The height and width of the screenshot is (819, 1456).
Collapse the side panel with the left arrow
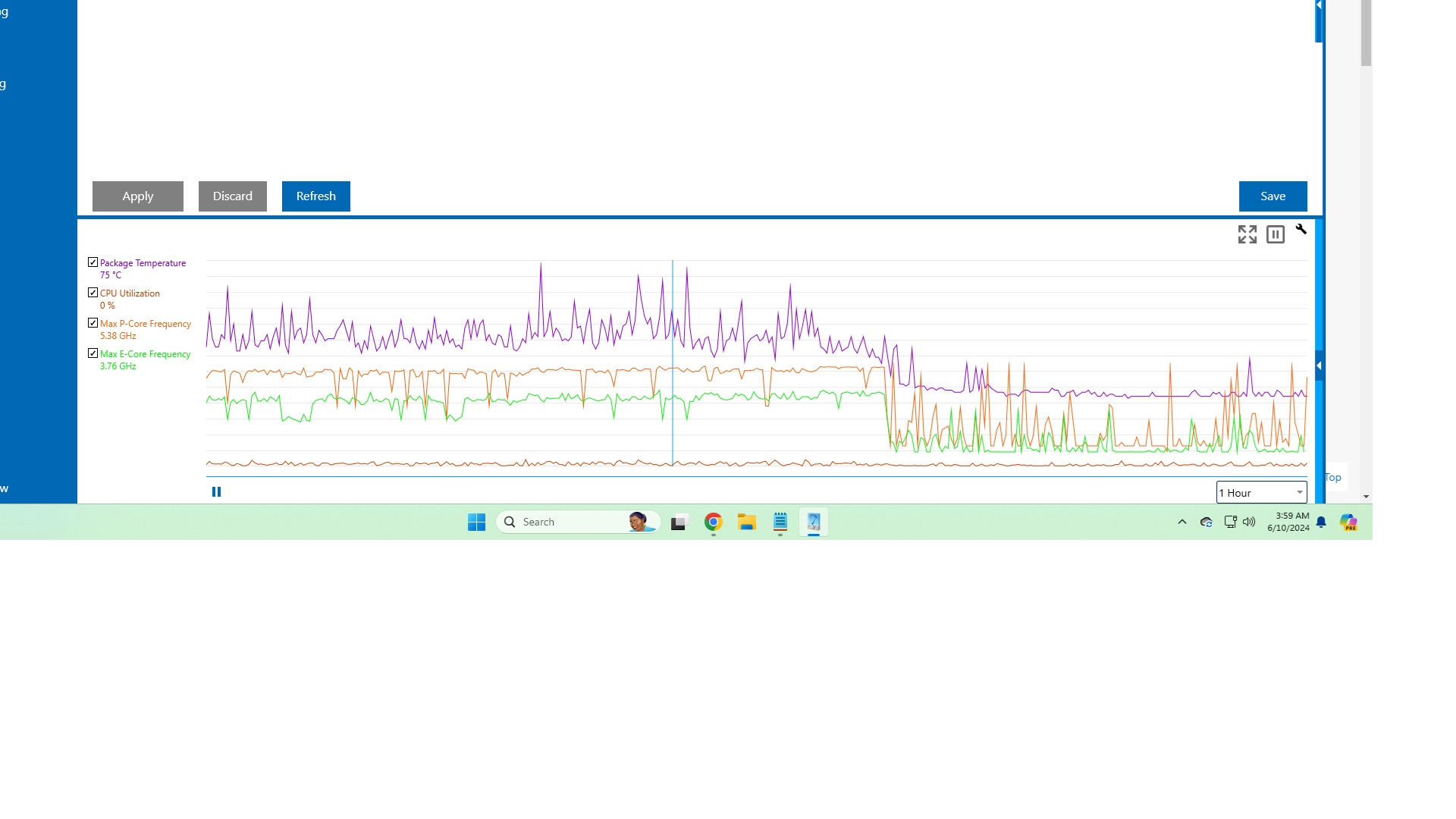1319,366
